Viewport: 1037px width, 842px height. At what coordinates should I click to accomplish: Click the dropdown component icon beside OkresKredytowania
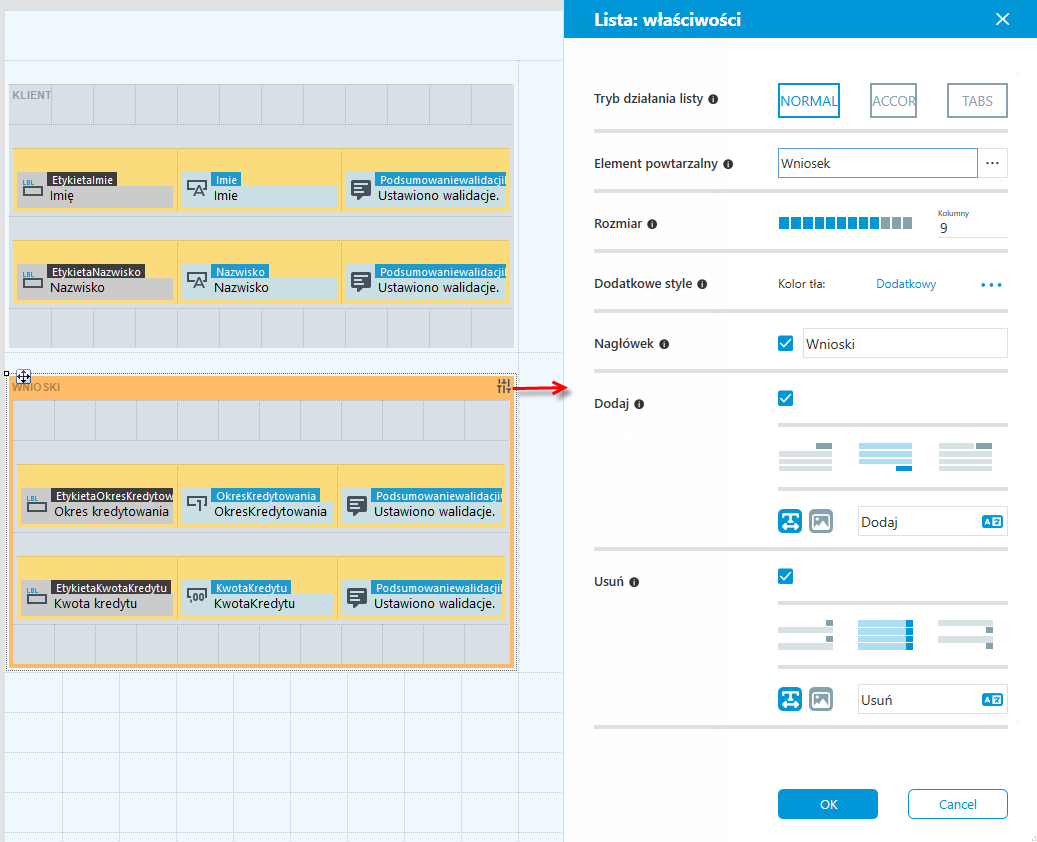196,504
